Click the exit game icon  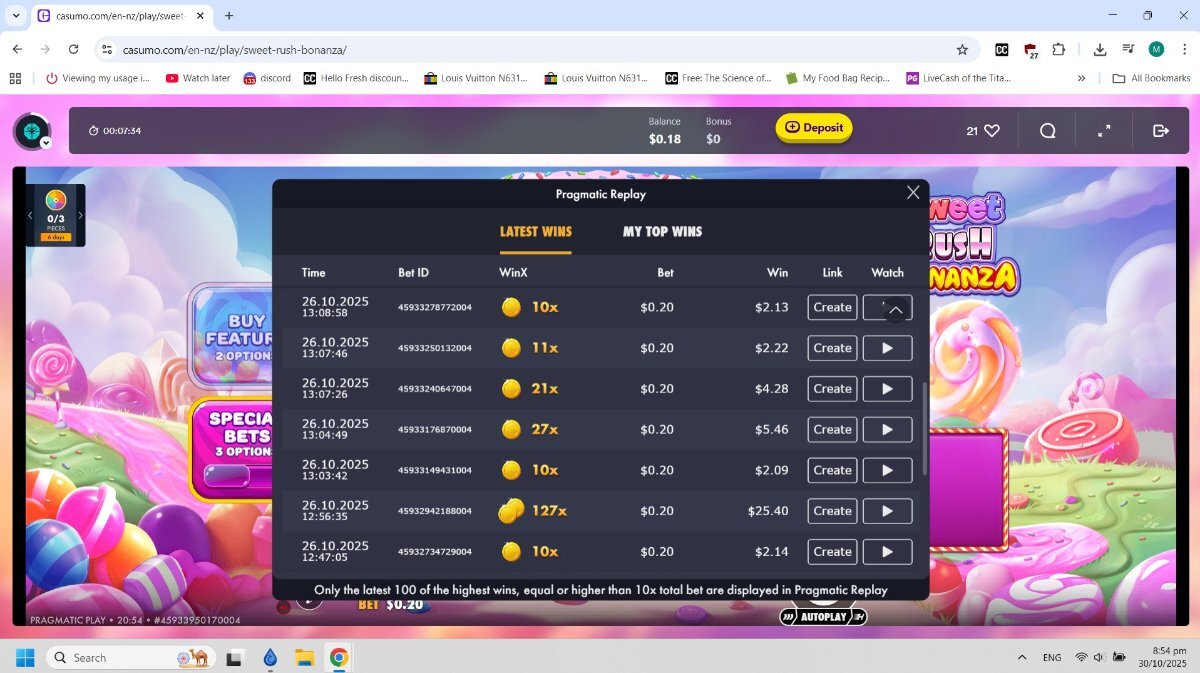tap(1160, 131)
